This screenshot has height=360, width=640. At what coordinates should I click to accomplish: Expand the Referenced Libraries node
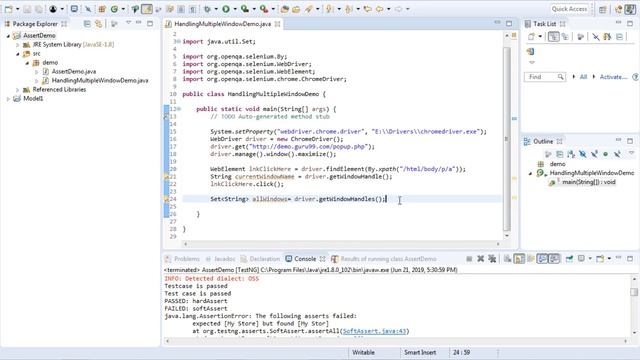coord(18,90)
